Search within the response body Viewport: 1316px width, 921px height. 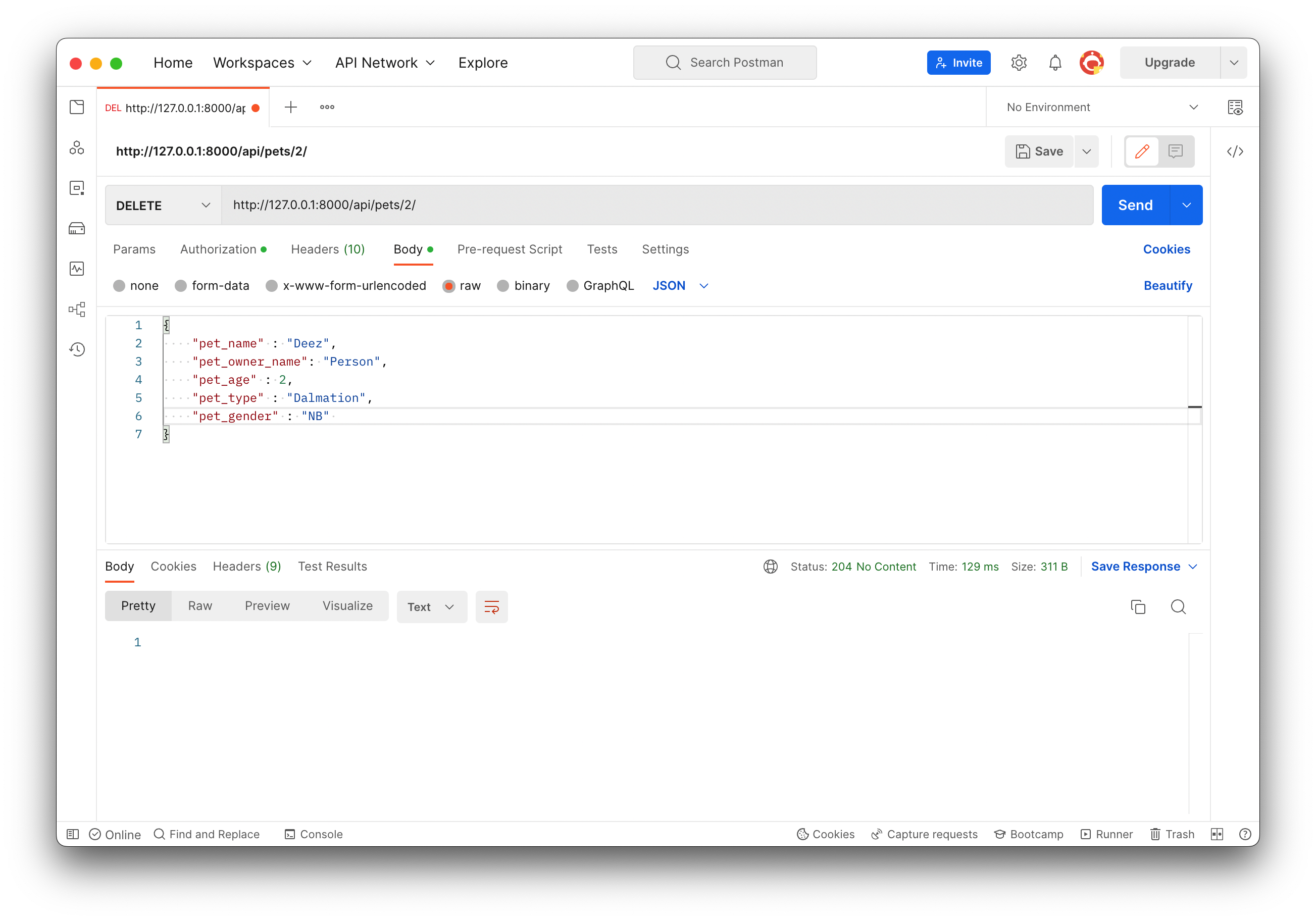coord(1179,606)
